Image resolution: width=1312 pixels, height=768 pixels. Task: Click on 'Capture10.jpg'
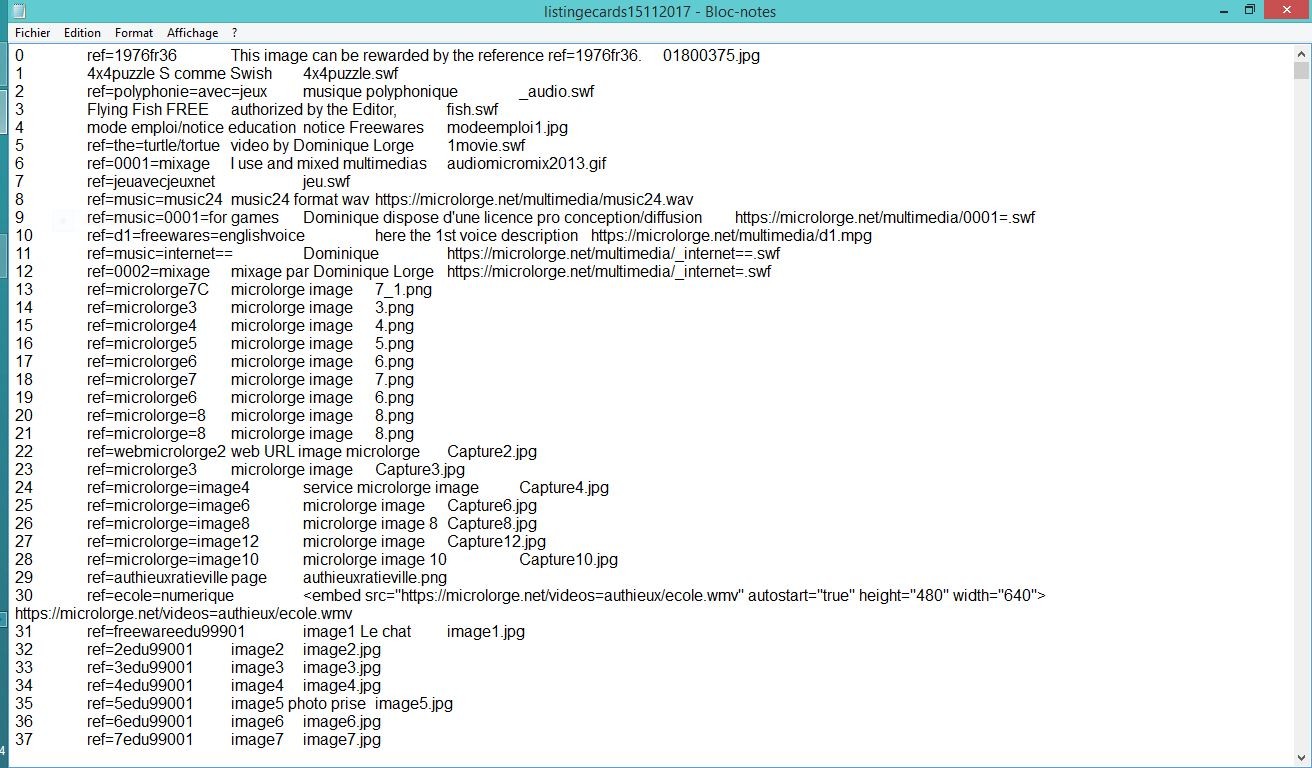[568, 560]
